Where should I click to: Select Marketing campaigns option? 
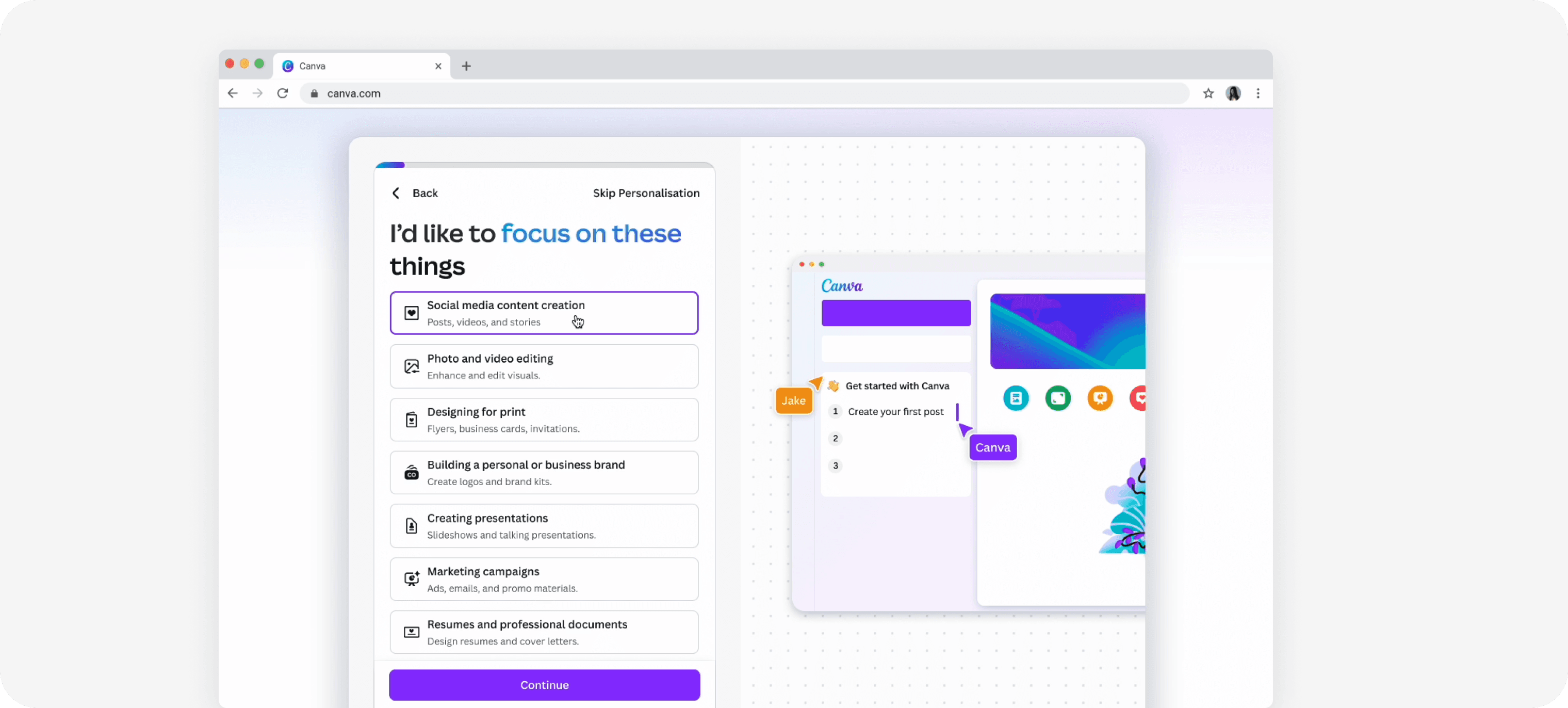point(544,579)
